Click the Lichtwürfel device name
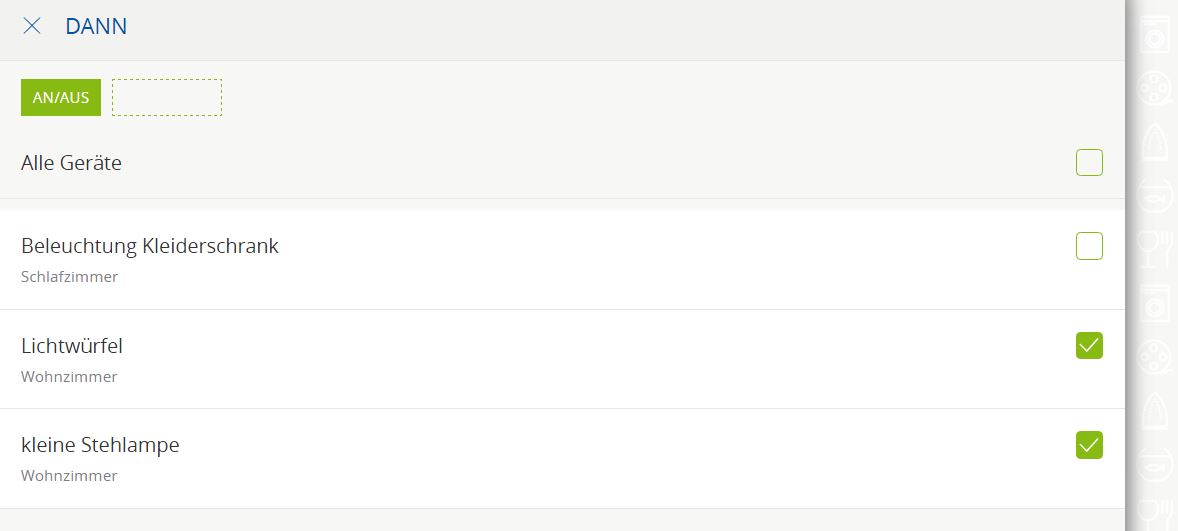This screenshot has width=1178, height=531. point(72,346)
